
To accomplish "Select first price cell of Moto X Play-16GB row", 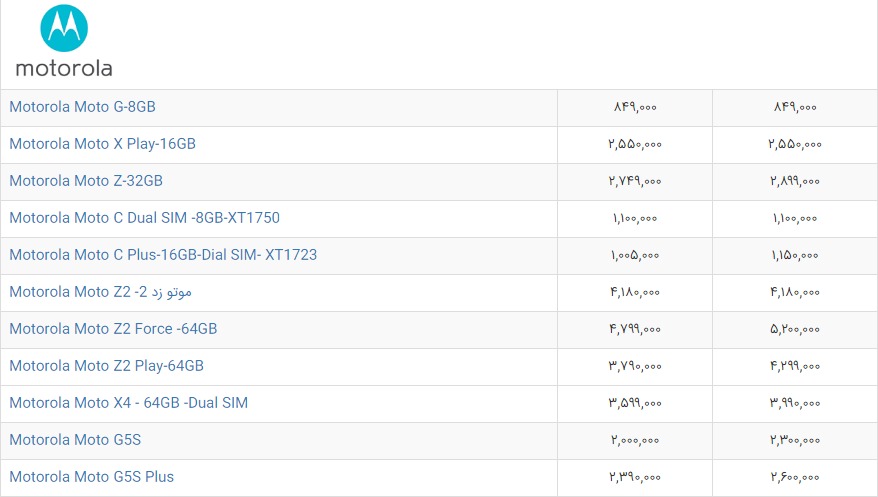I will [x=635, y=145].
